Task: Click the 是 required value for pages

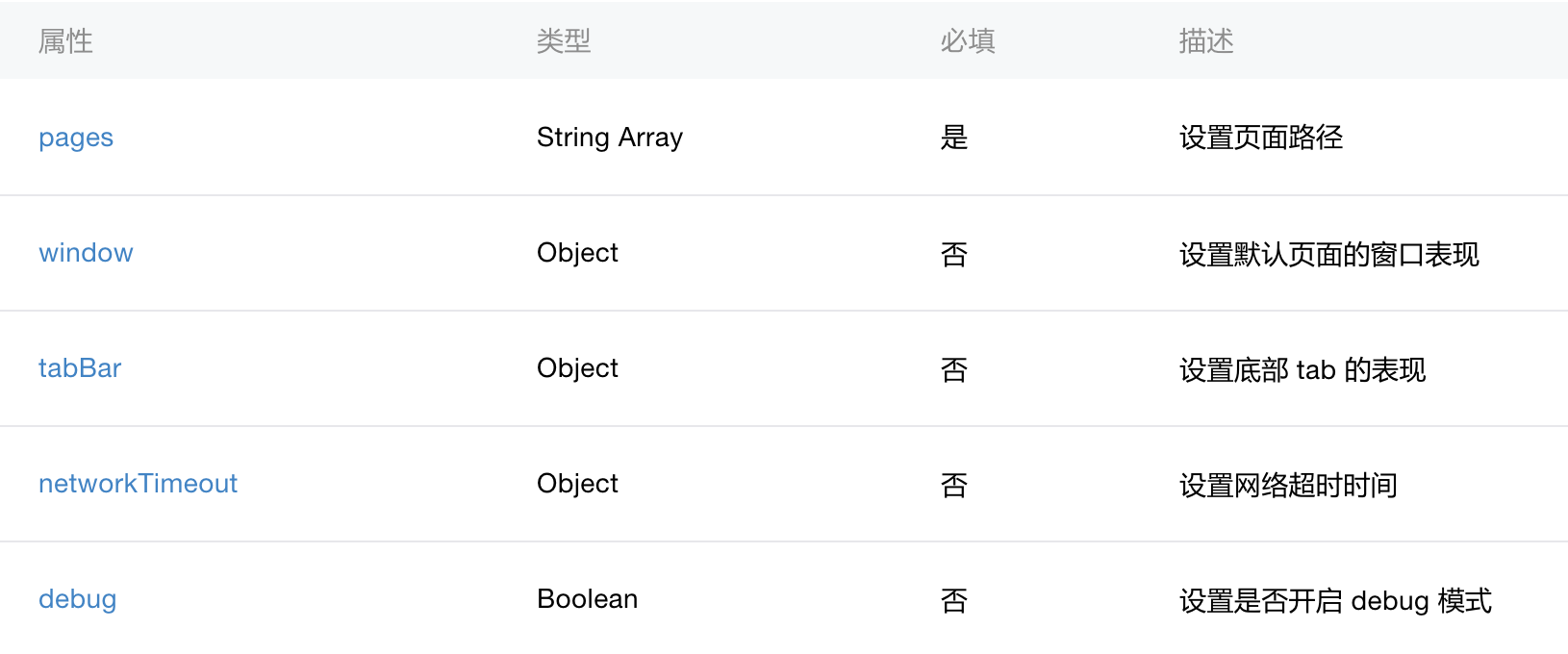Action: click(954, 138)
